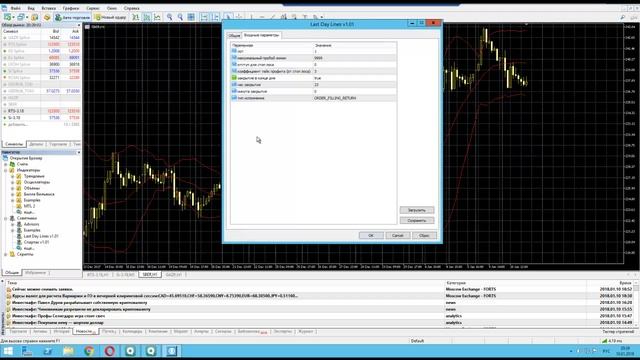Open Opera browser from taskbar
Image resolution: width=640 pixels, height=360 pixels.
(109, 351)
